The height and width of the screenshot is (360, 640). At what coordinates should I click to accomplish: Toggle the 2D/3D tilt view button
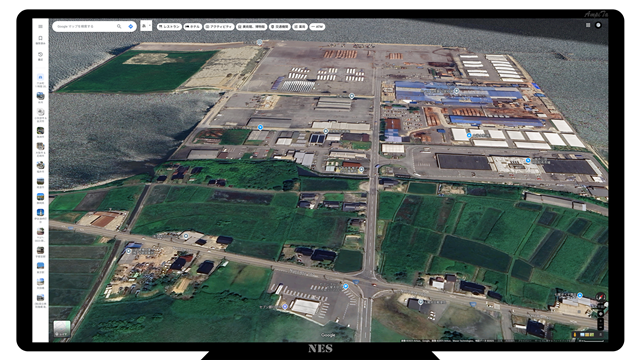click(x=601, y=306)
